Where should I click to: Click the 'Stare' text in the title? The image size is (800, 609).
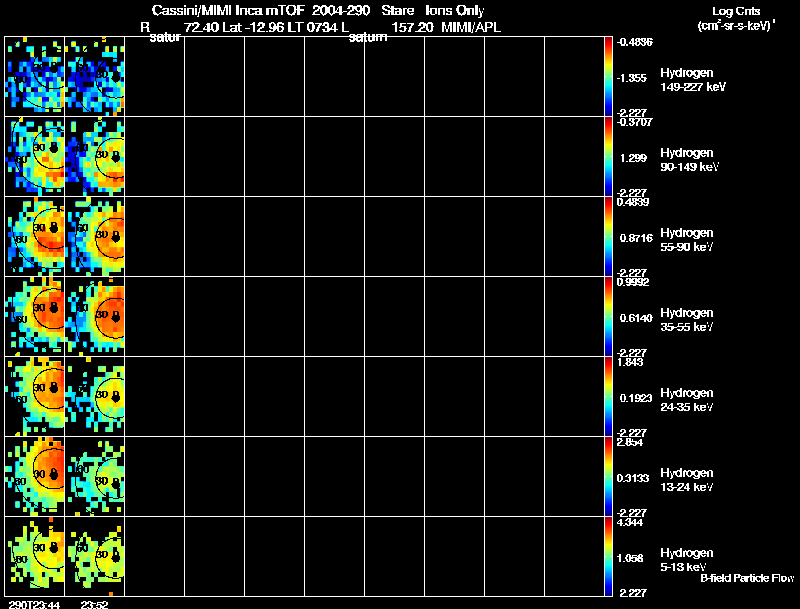point(397,10)
